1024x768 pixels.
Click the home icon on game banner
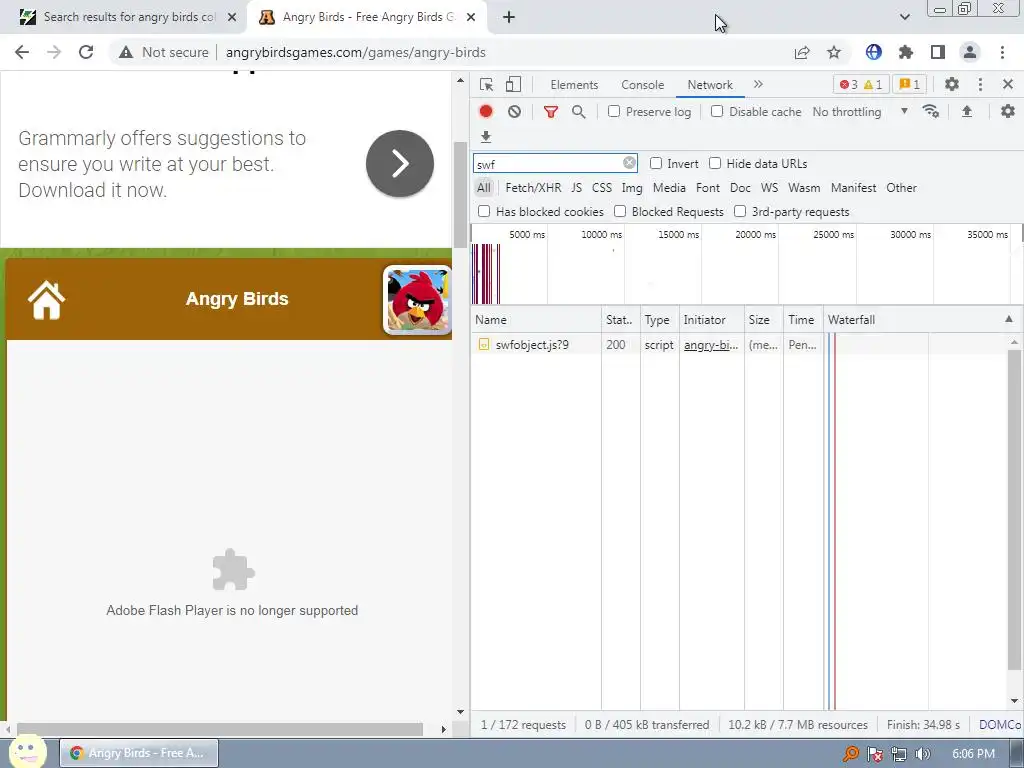(x=46, y=300)
